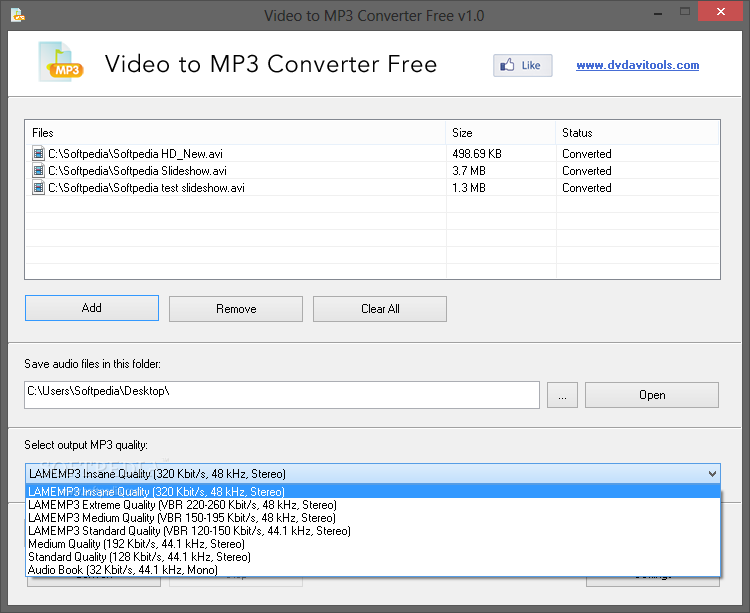
Task: Click the browse folder ellipsis button
Action: point(562,395)
